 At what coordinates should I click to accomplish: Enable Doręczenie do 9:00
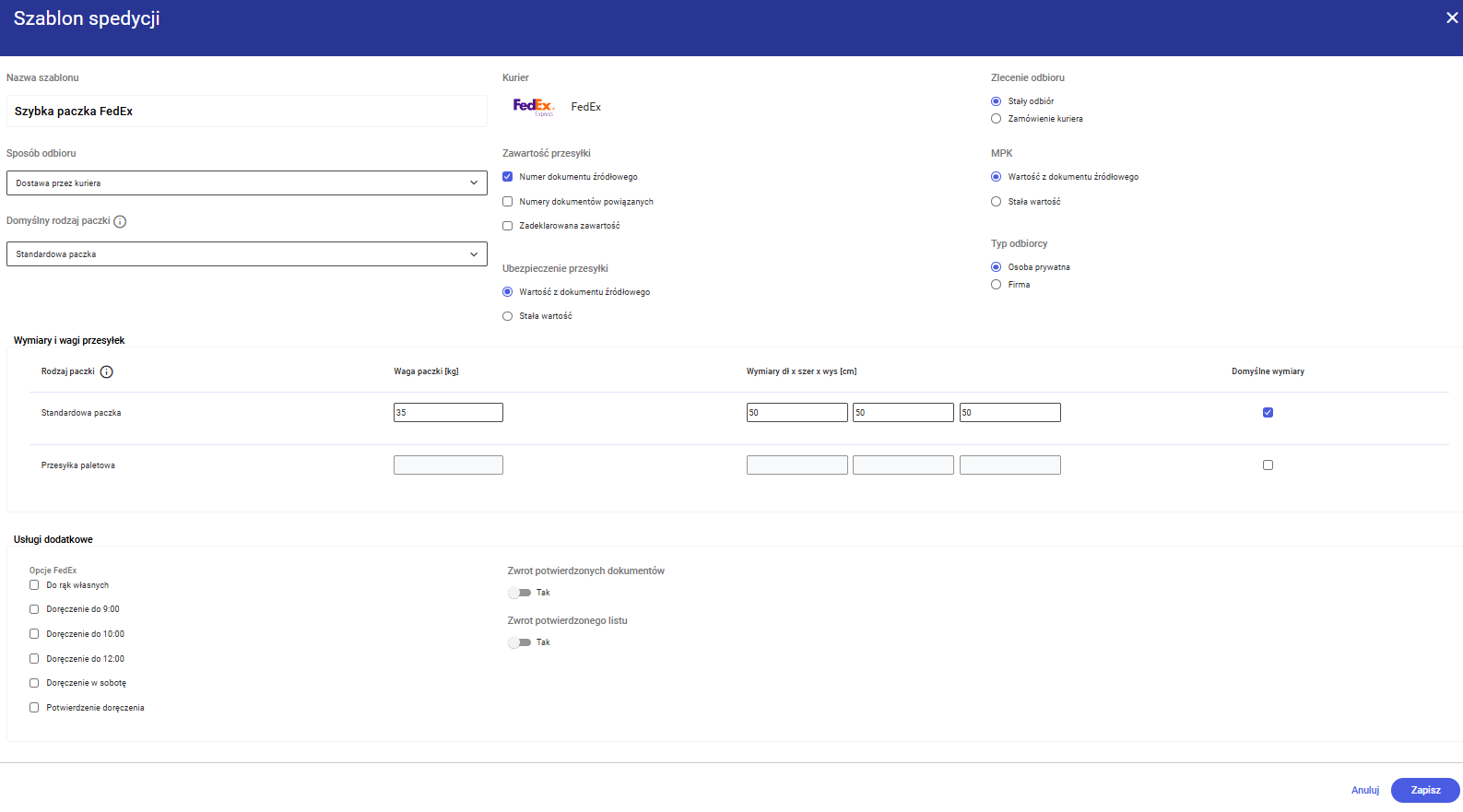[34, 609]
